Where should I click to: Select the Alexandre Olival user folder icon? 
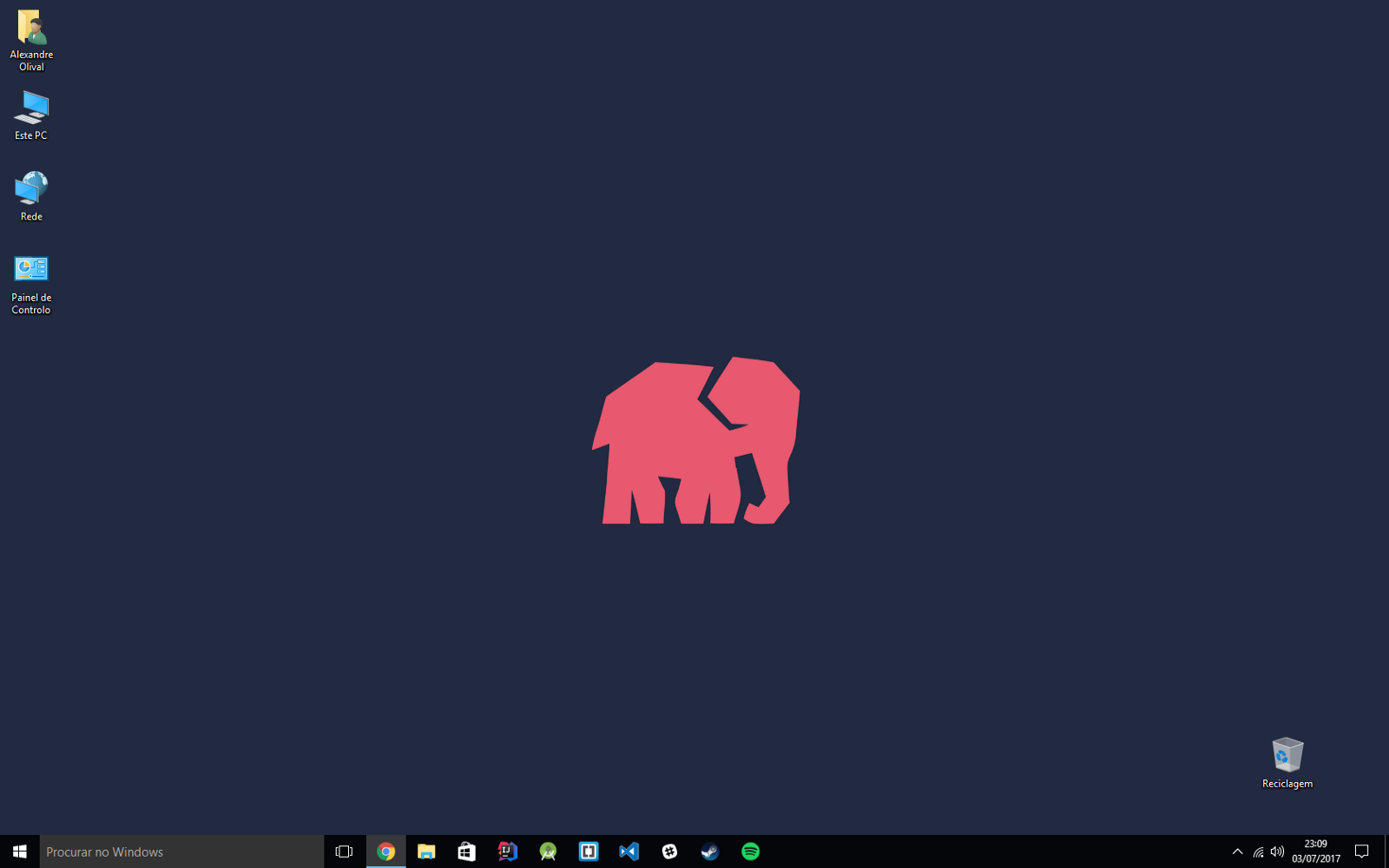(31, 40)
